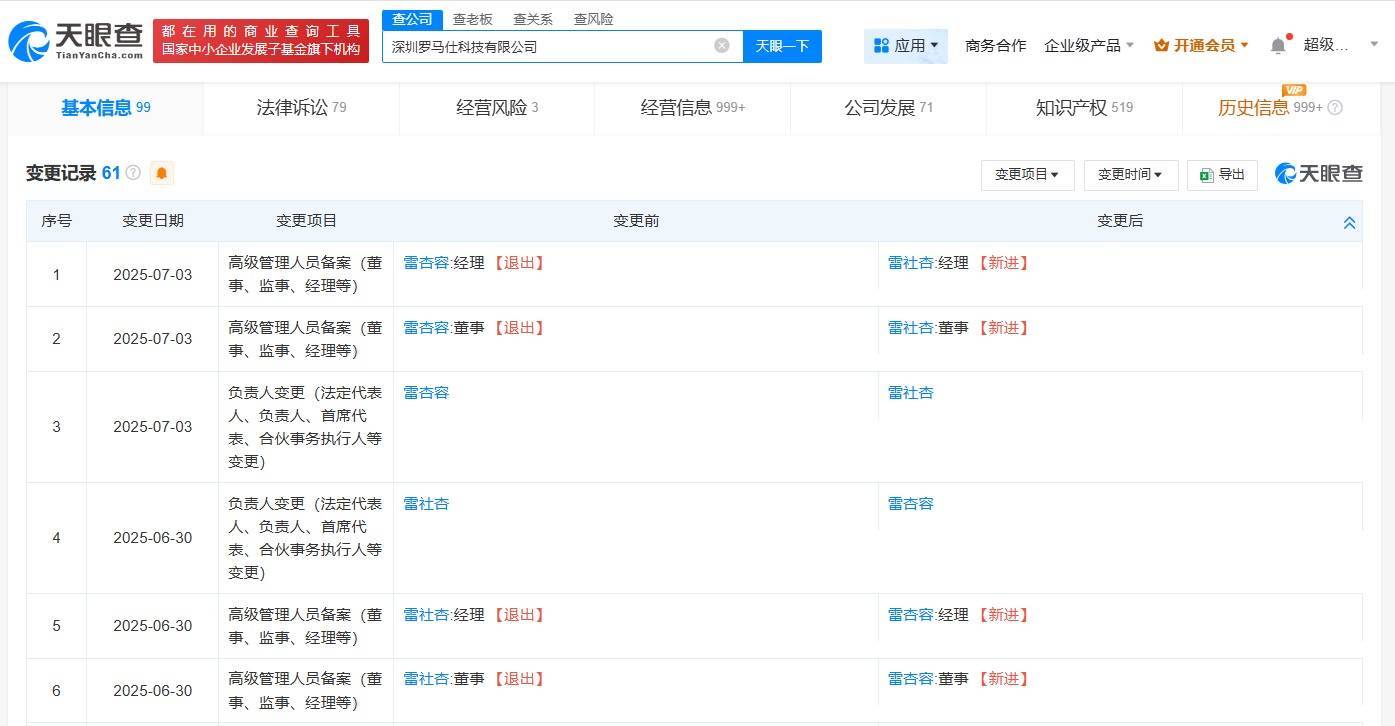Viewport: 1395px width, 726px height.
Task: Select the 查关系 search tab
Action: pos(533,19)
